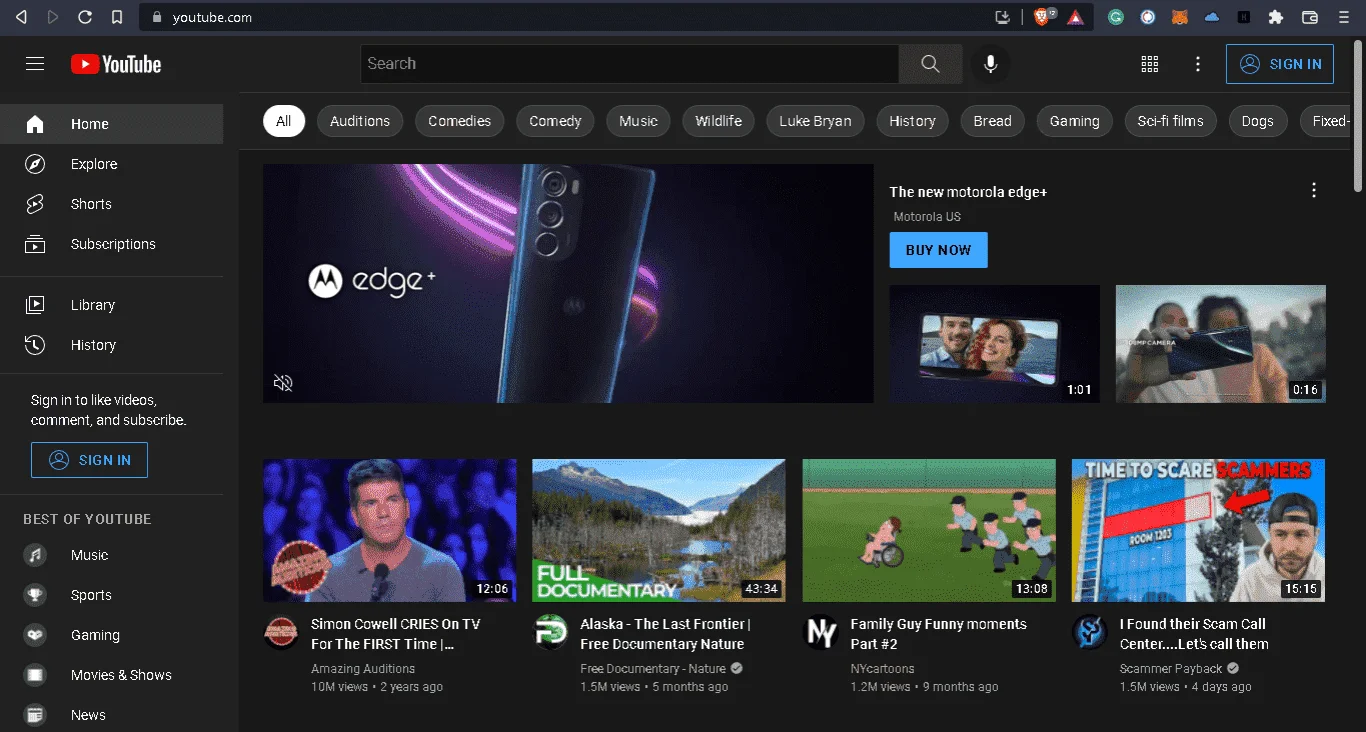Open the Brave Rewards triangle icon
Screen dimensions: 1366x732
[1075, 17]
